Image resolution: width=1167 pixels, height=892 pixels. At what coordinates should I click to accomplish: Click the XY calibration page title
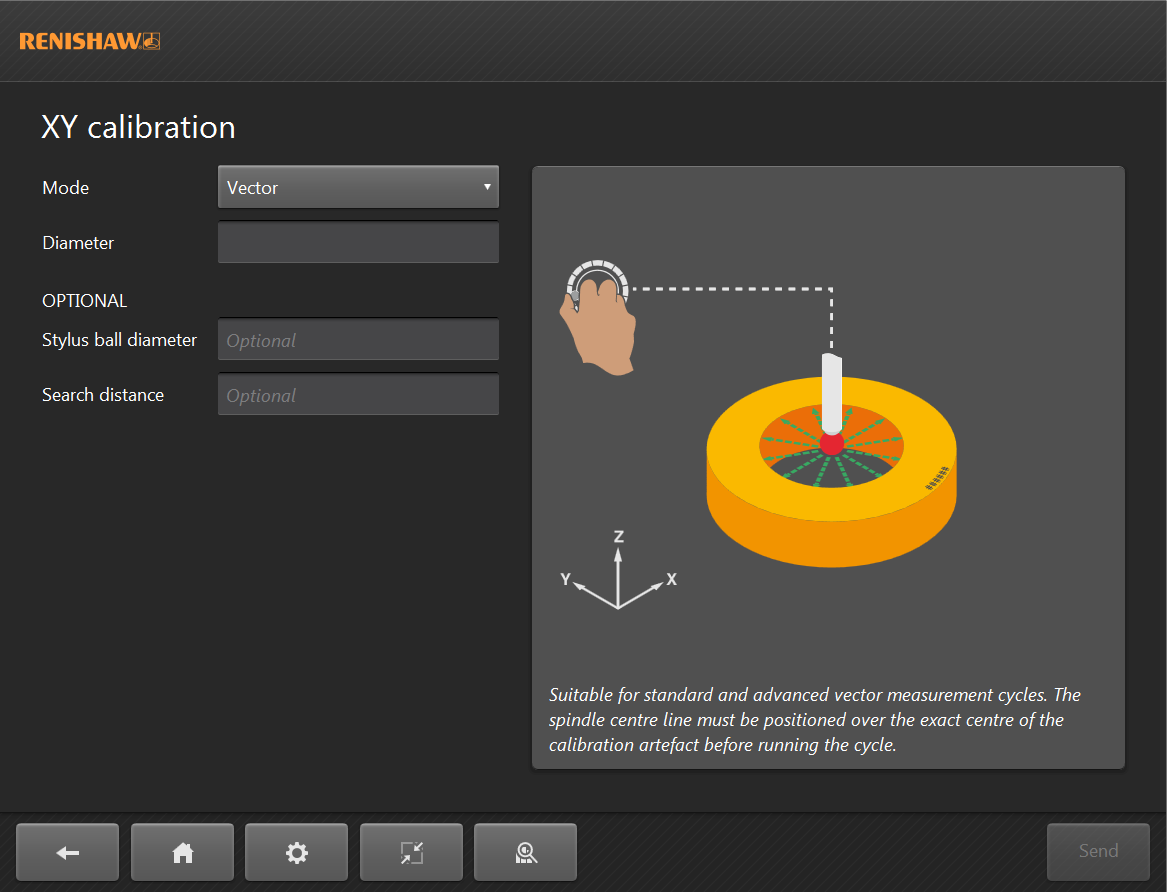138,127
